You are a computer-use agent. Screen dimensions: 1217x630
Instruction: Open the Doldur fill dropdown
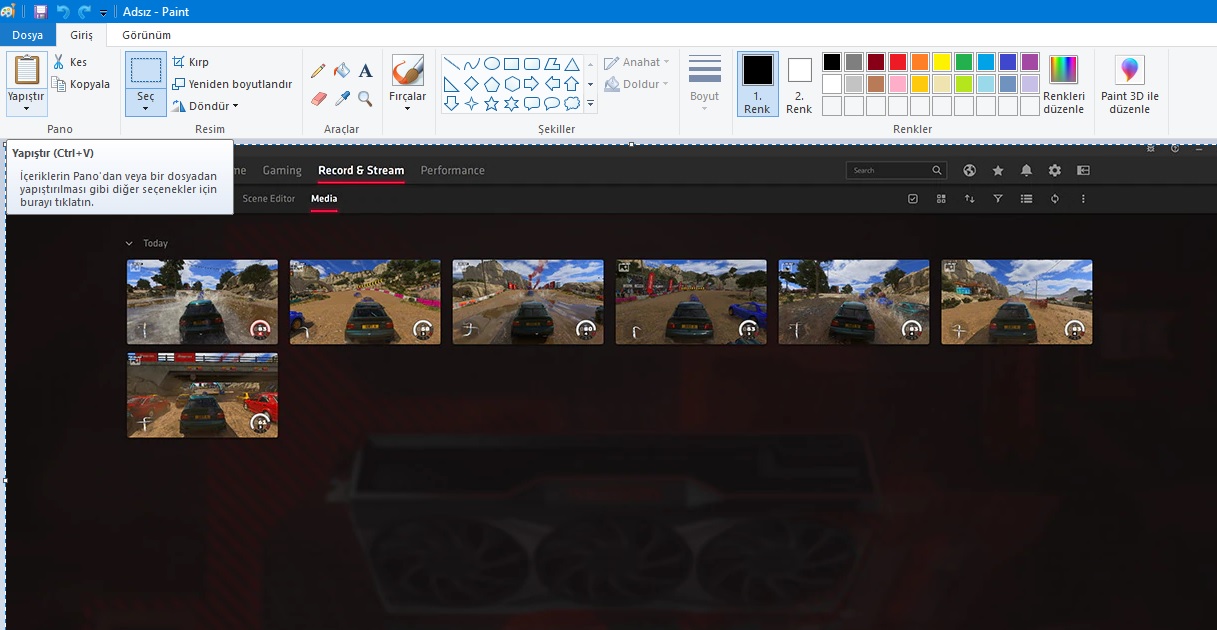(x=637, y=84)
